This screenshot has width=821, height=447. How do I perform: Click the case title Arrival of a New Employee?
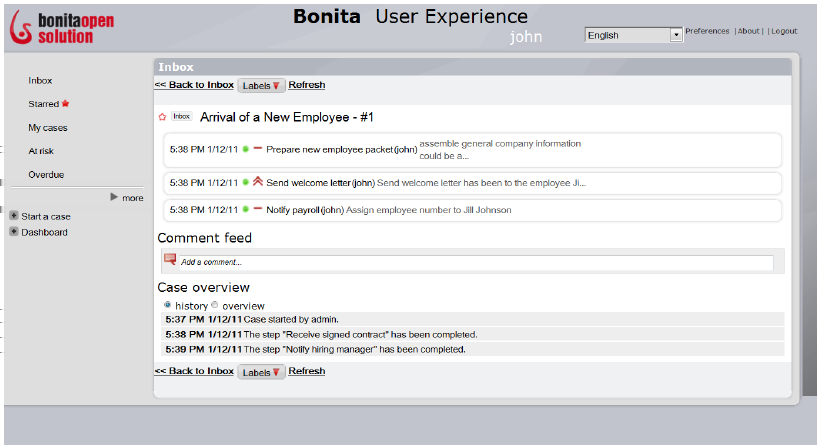tap(286, 117)
